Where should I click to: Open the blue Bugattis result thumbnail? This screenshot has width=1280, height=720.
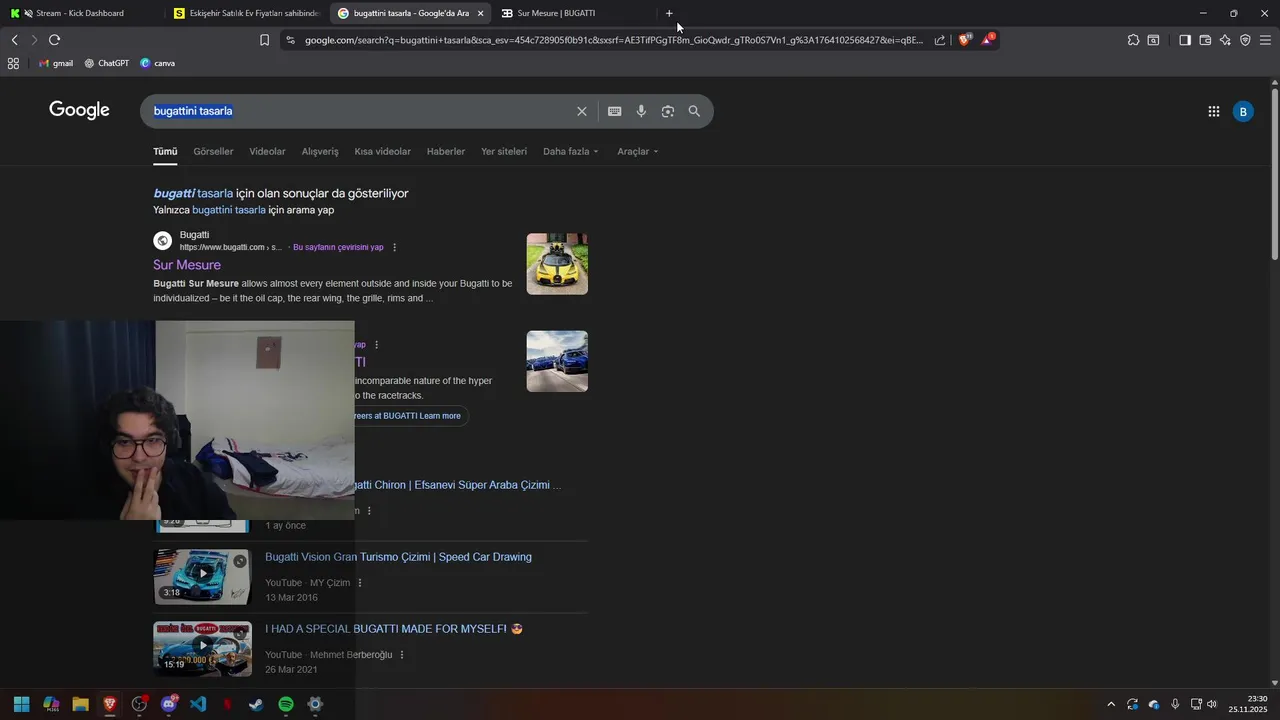coord(557,361)
